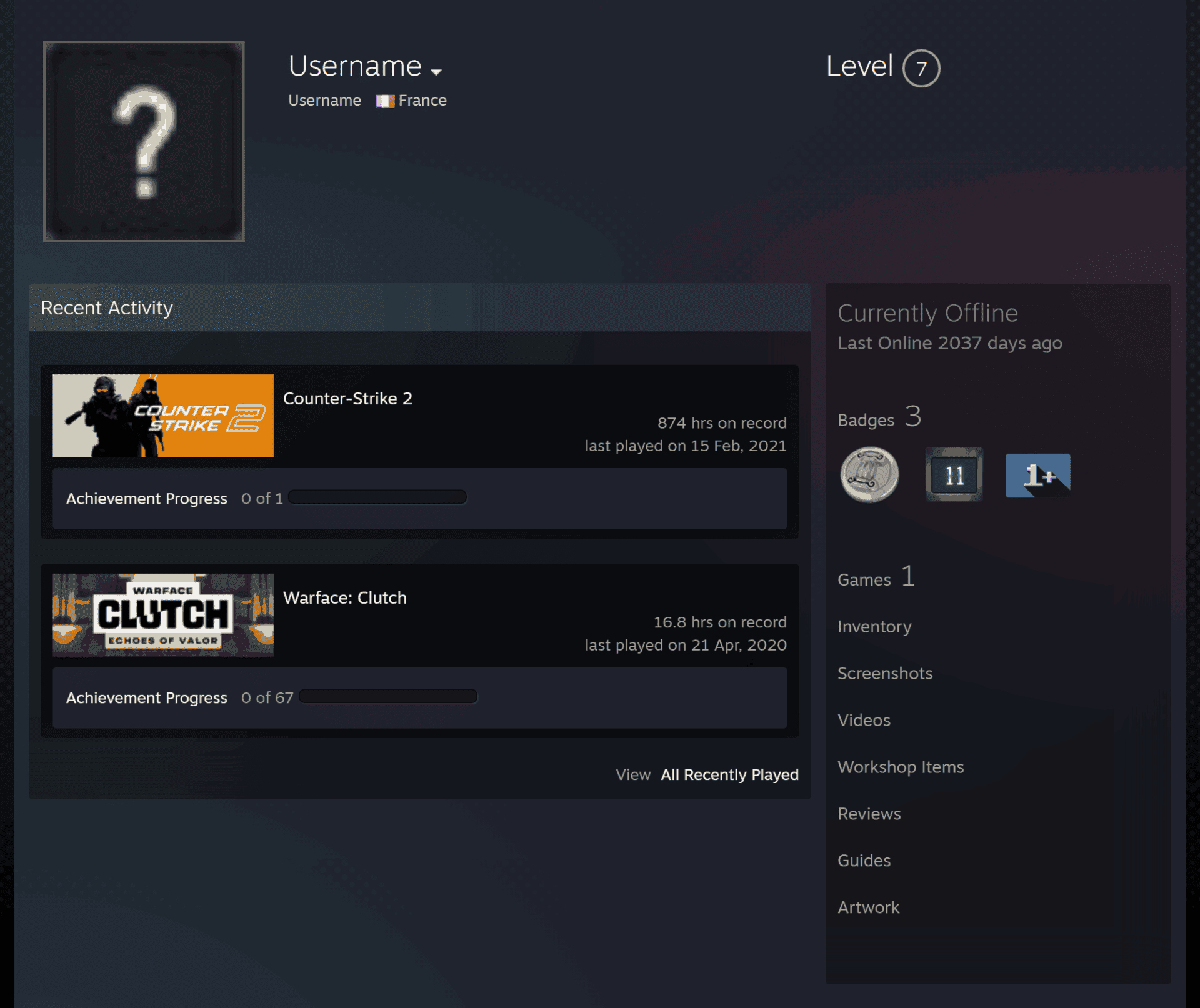Viewport: 1200px width, 1008px height.
Task: Click the '0 of 67' achievement count
Action: [267, 698]
